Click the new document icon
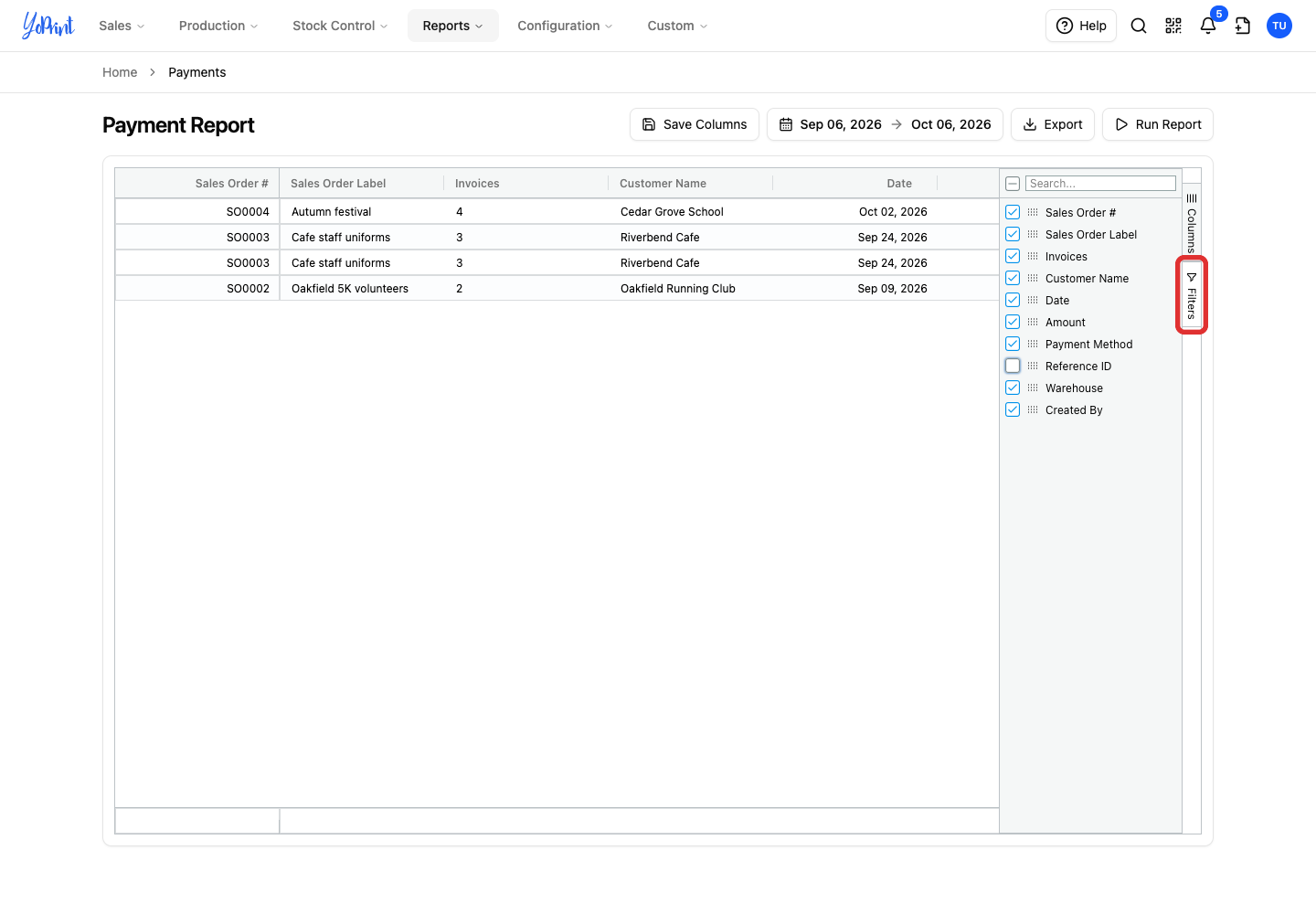Image resolution: width=1316 pixels, height=914 pixels. click(1243, 26)
